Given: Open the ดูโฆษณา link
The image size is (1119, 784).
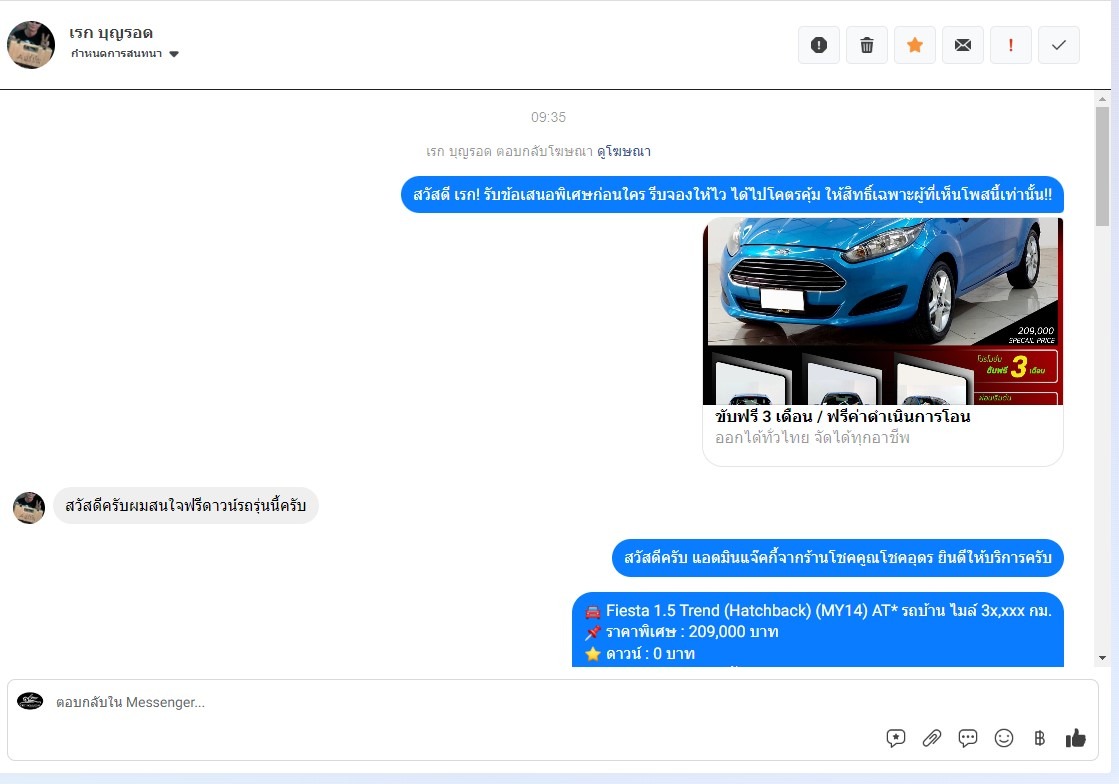Looking at the screenshot, I should 624,151.
